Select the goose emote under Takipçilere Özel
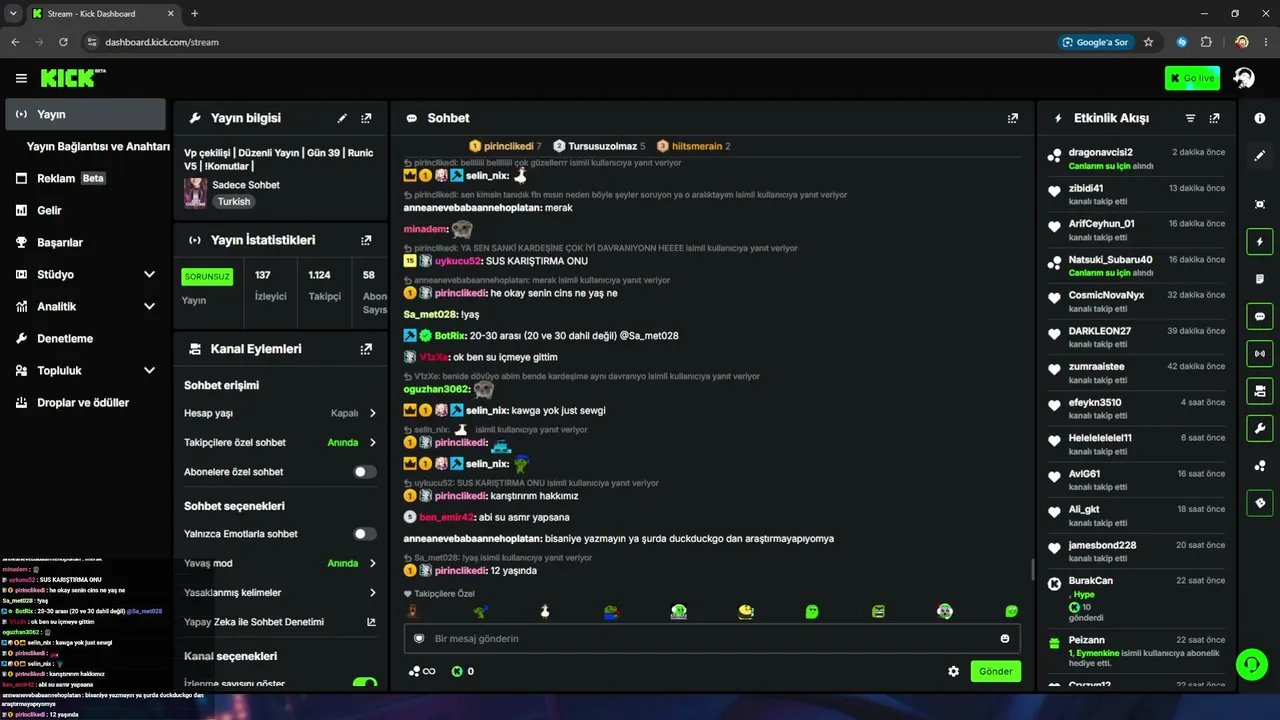Viewport: 1280px width, 720px height. tap(545, 611)
